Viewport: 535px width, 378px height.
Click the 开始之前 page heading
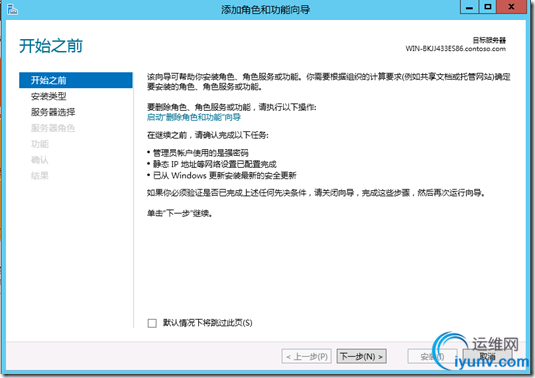(x=51, y=46)
